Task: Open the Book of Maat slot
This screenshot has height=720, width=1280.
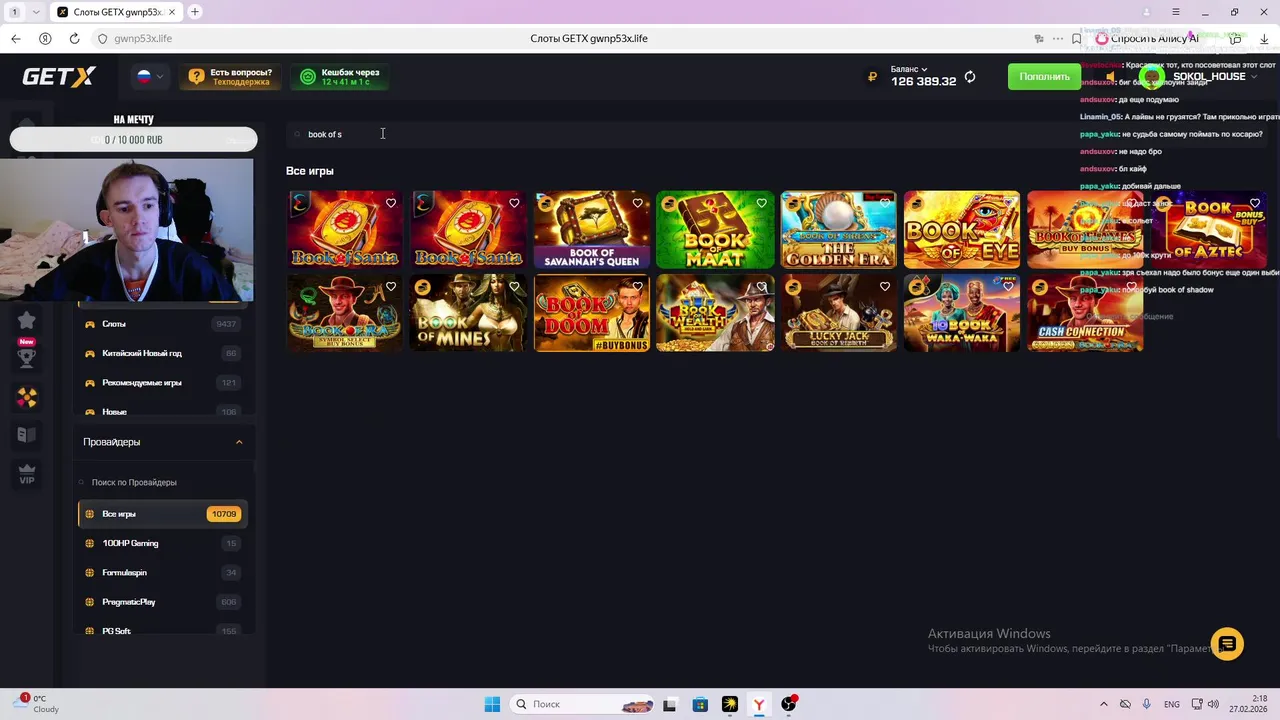Action: (715, 230)
